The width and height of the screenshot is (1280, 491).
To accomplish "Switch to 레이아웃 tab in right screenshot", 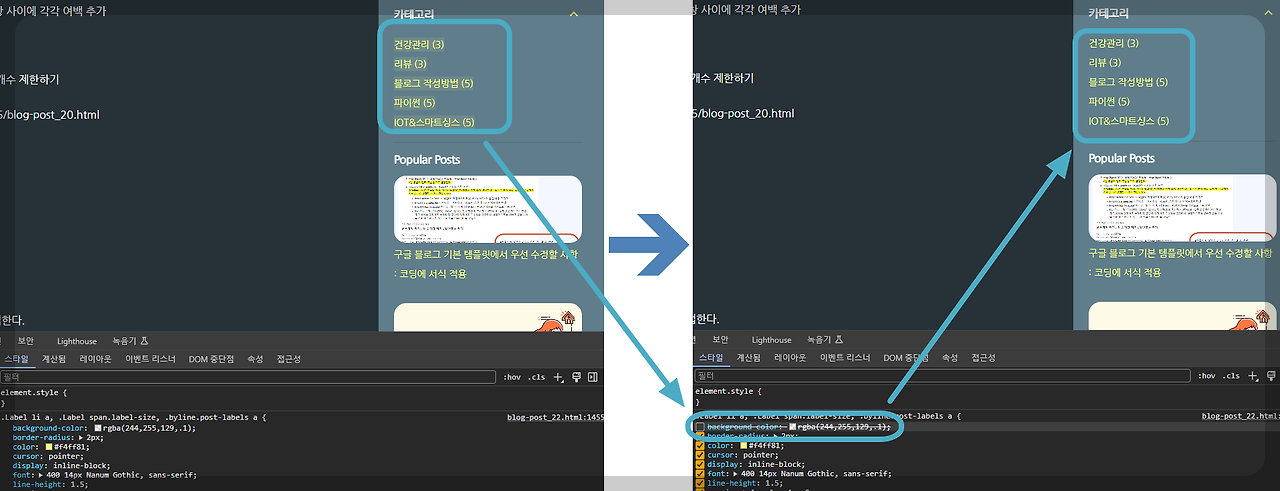I will [792, 358].
